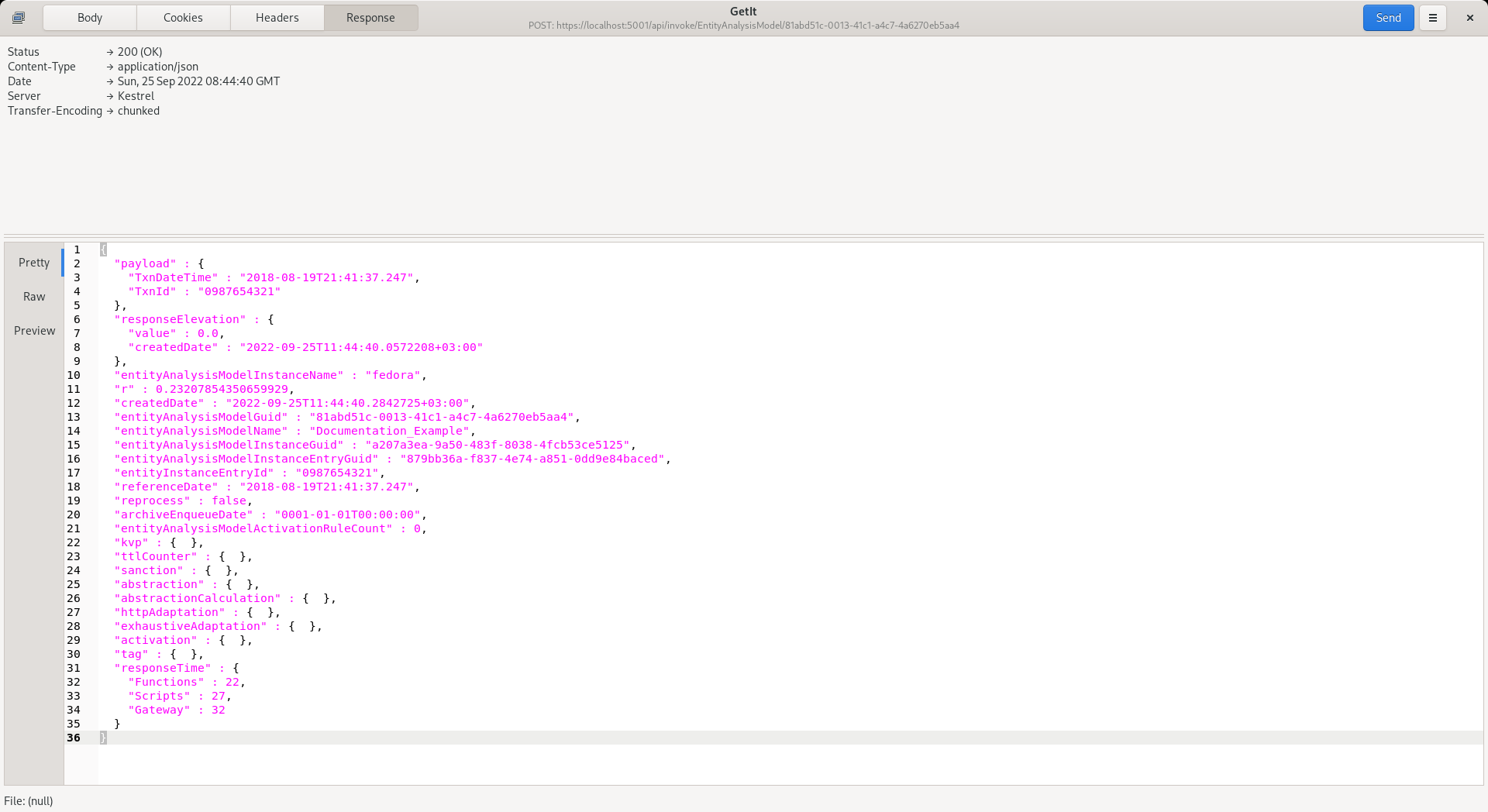Select the Preview view tab

(x=34, y=331)
